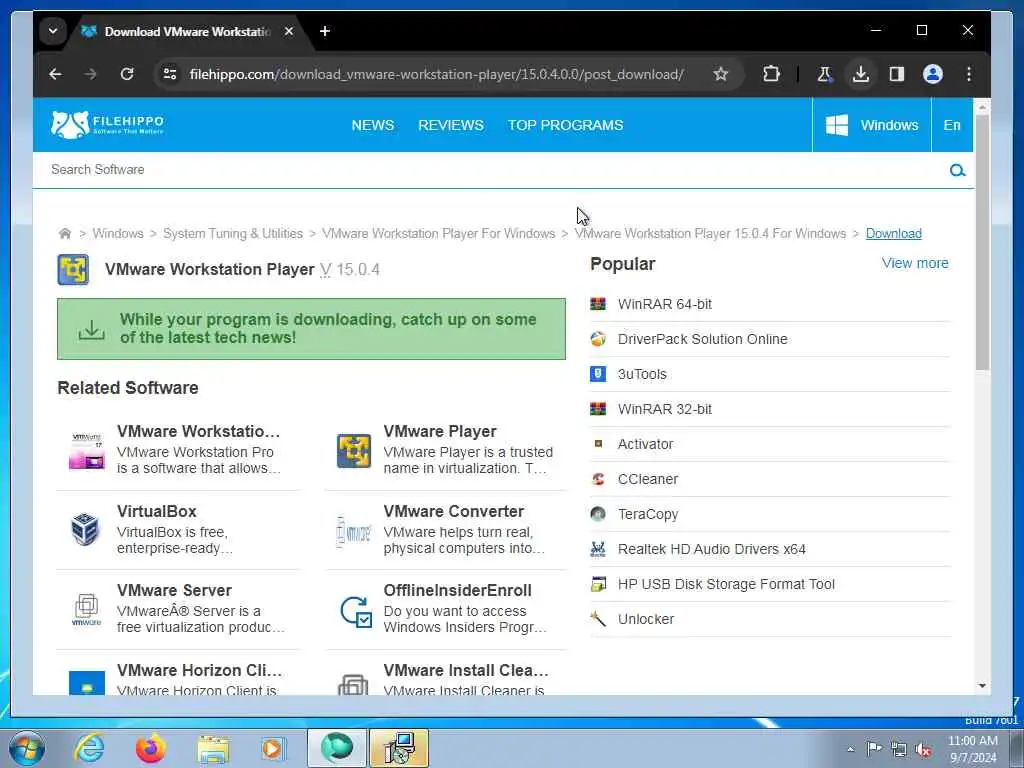Viewport: 1024px width, 768px height.
Task: Click the TeraCopy icon
Action: [598, 514]
